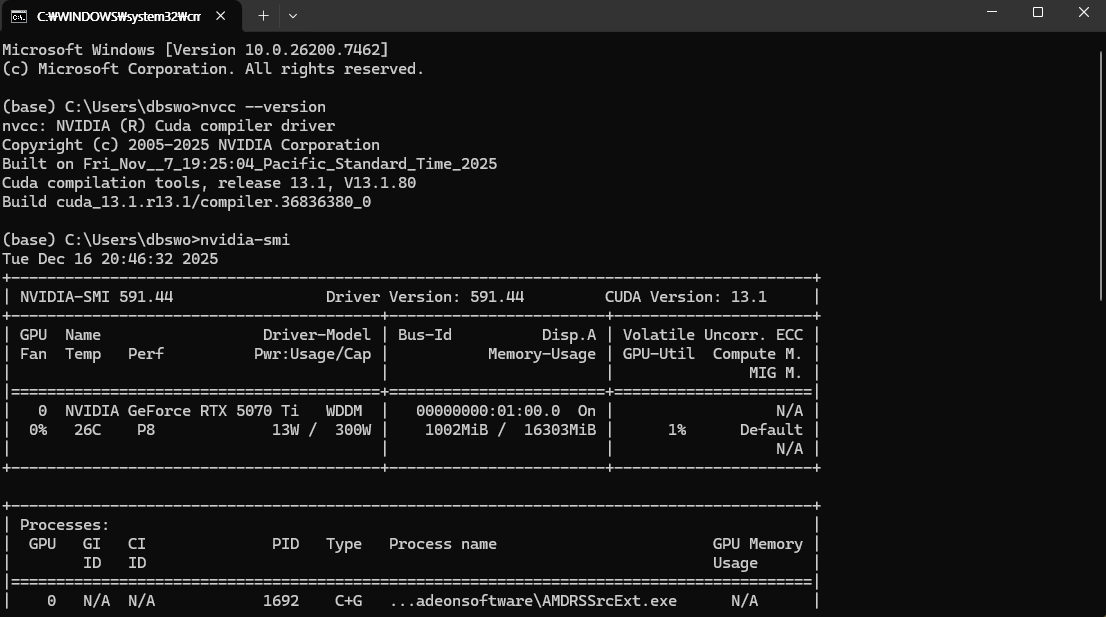Click the timestamp Tue Dec 16 20:46:32 2025
This screenshot has width=1106, height=617.
pos(110,259)
